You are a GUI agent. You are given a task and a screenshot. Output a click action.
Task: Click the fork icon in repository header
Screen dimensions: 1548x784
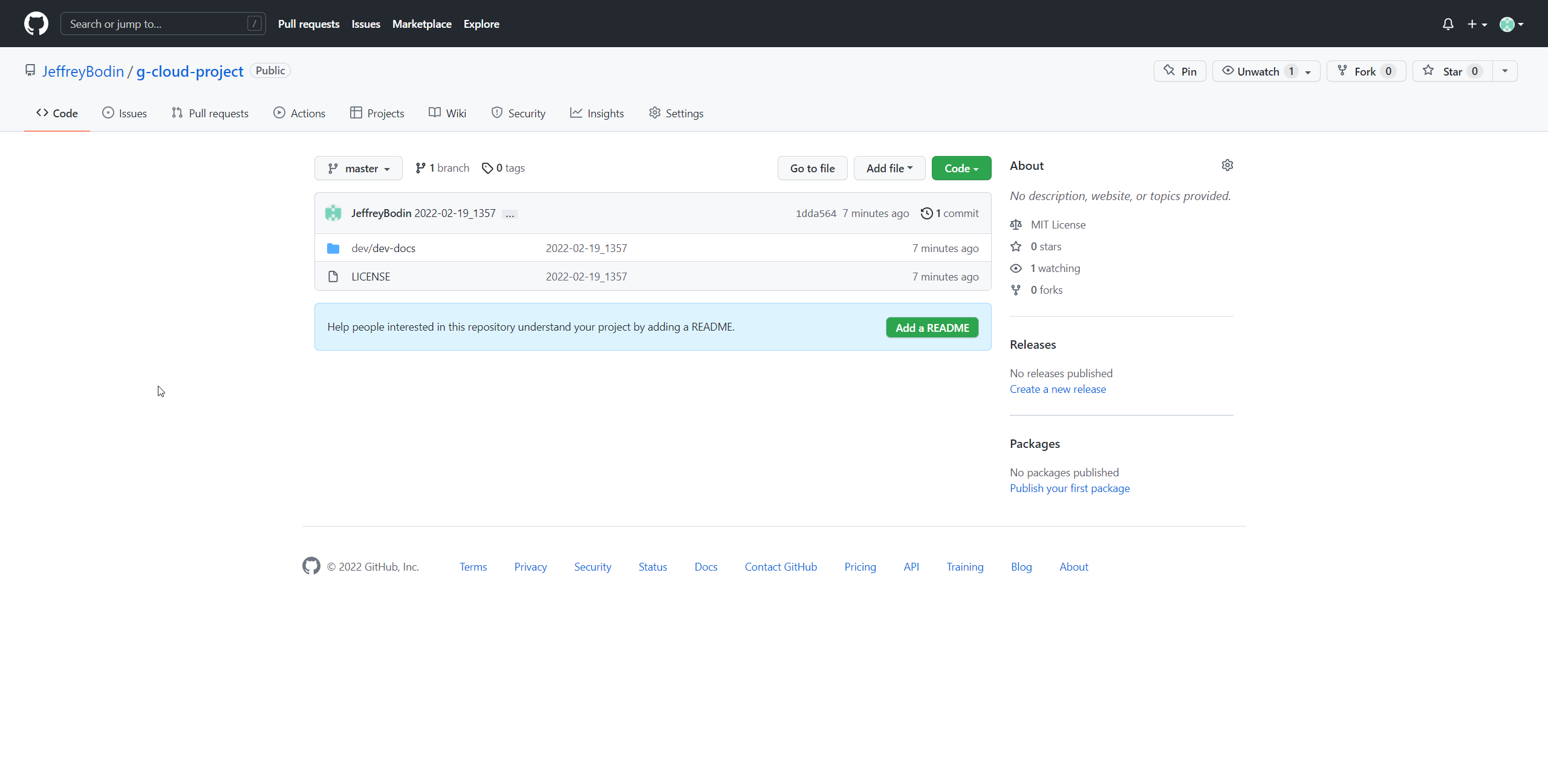tap(1343, 71)
